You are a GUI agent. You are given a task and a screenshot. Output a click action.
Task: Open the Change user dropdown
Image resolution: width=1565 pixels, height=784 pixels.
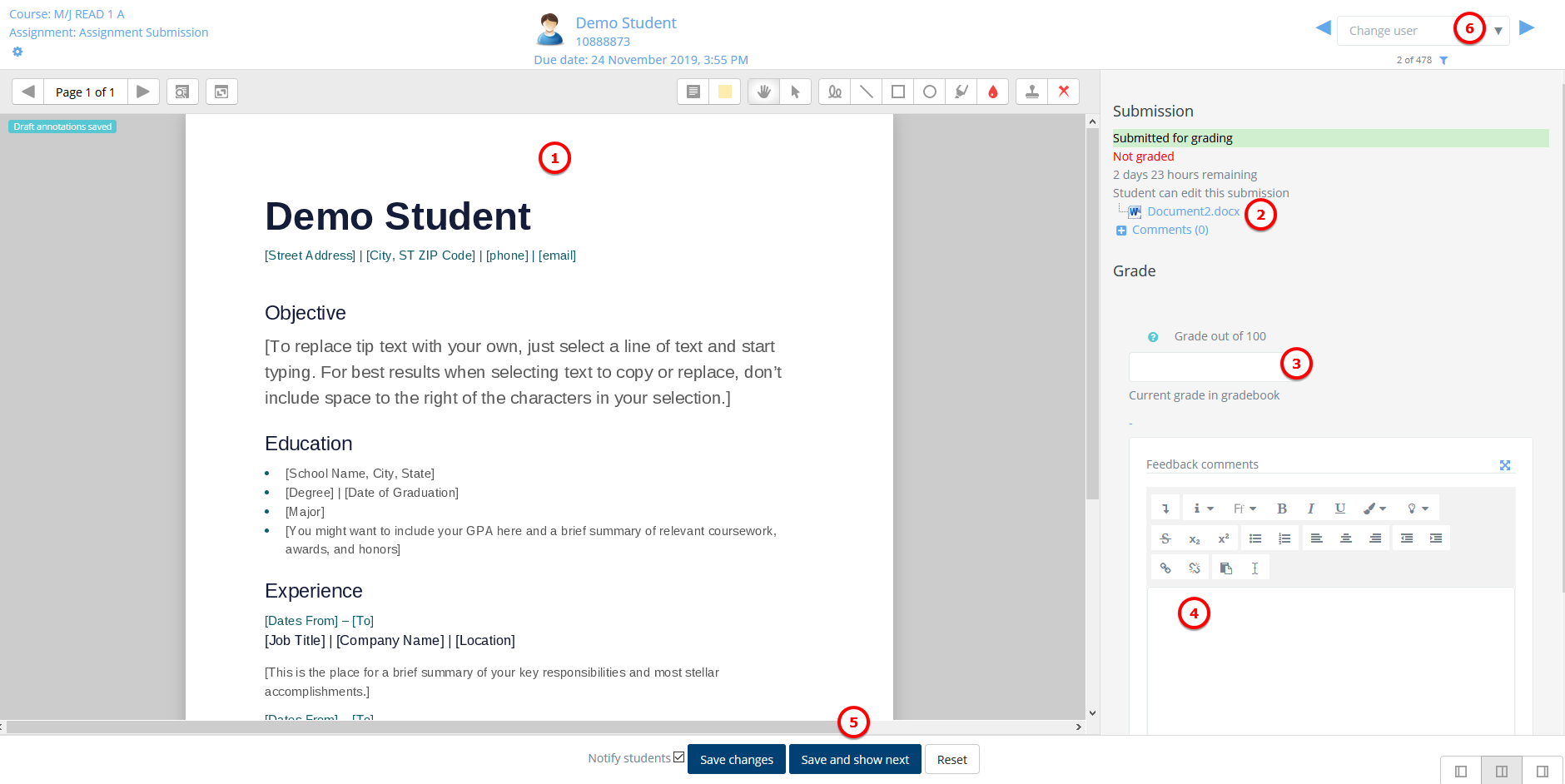pos(1498,31)
